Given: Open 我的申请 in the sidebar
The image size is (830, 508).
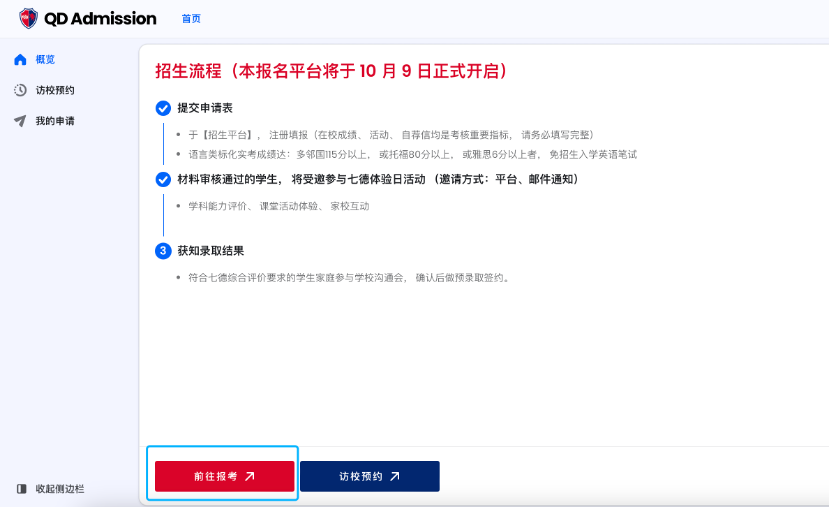Looking at the screenshot, I should pyautogui.click(x=54, y=121).
